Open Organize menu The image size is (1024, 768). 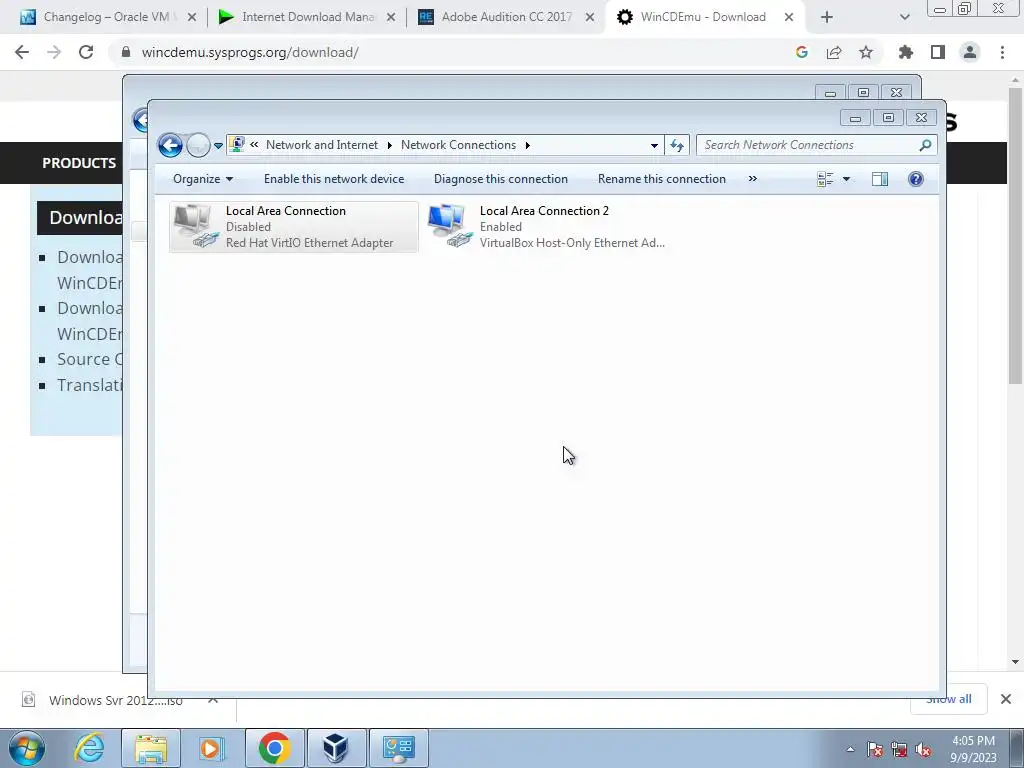pyautogui.click(x=203, y=179)
